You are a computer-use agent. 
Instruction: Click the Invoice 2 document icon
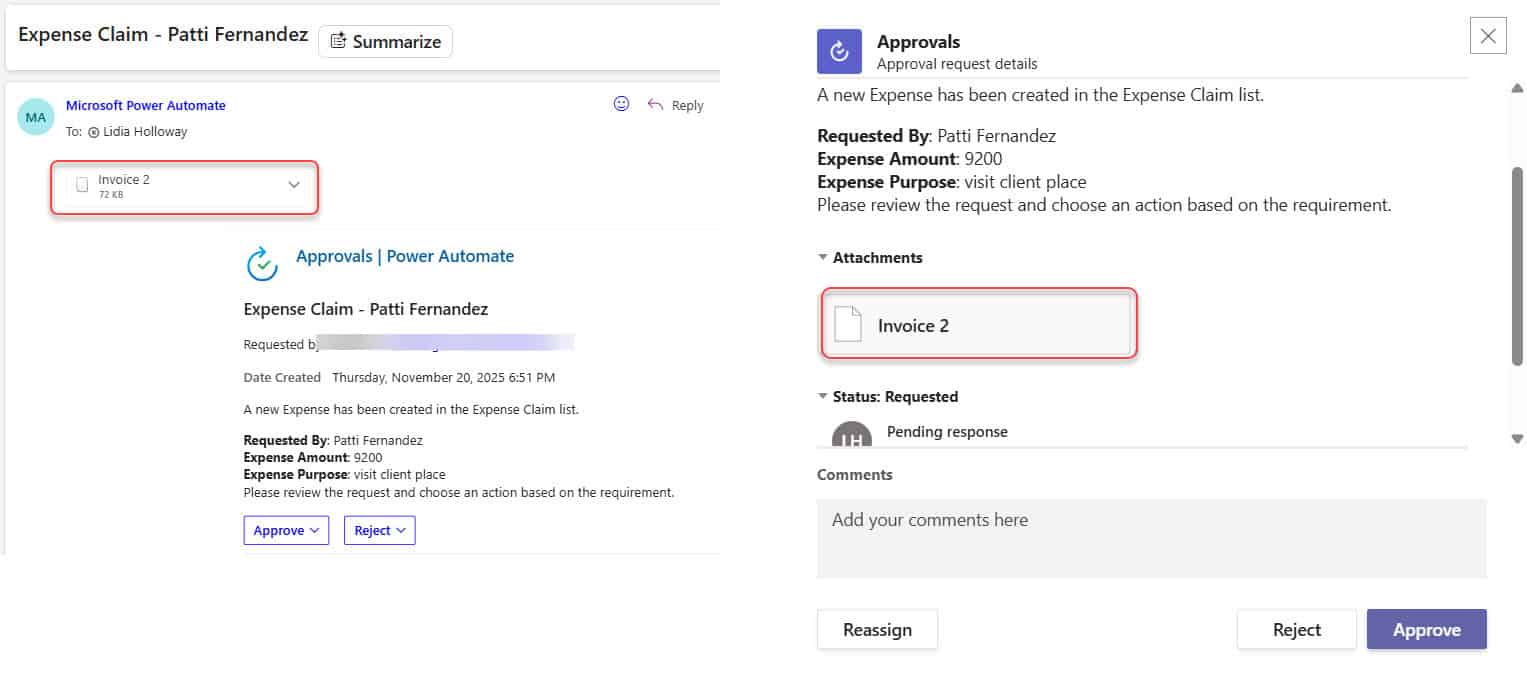(x=848, y=323)
